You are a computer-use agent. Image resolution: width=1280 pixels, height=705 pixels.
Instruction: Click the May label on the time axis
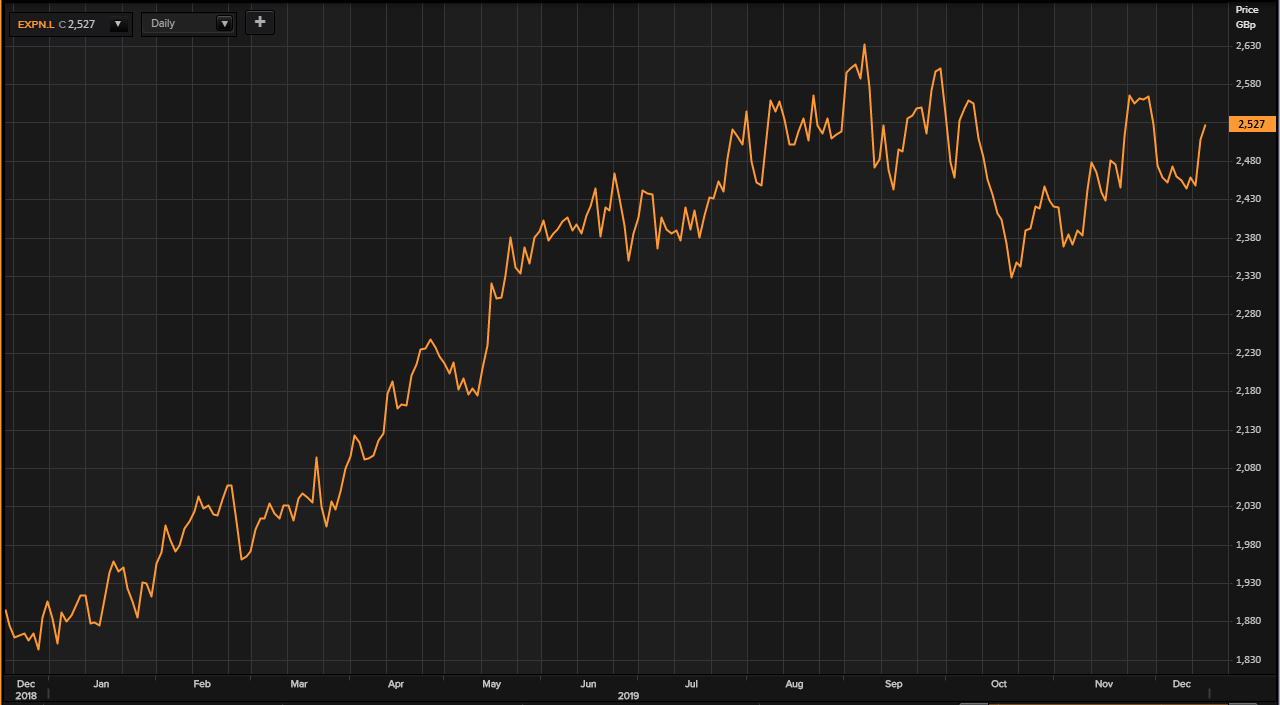[491, 685]
